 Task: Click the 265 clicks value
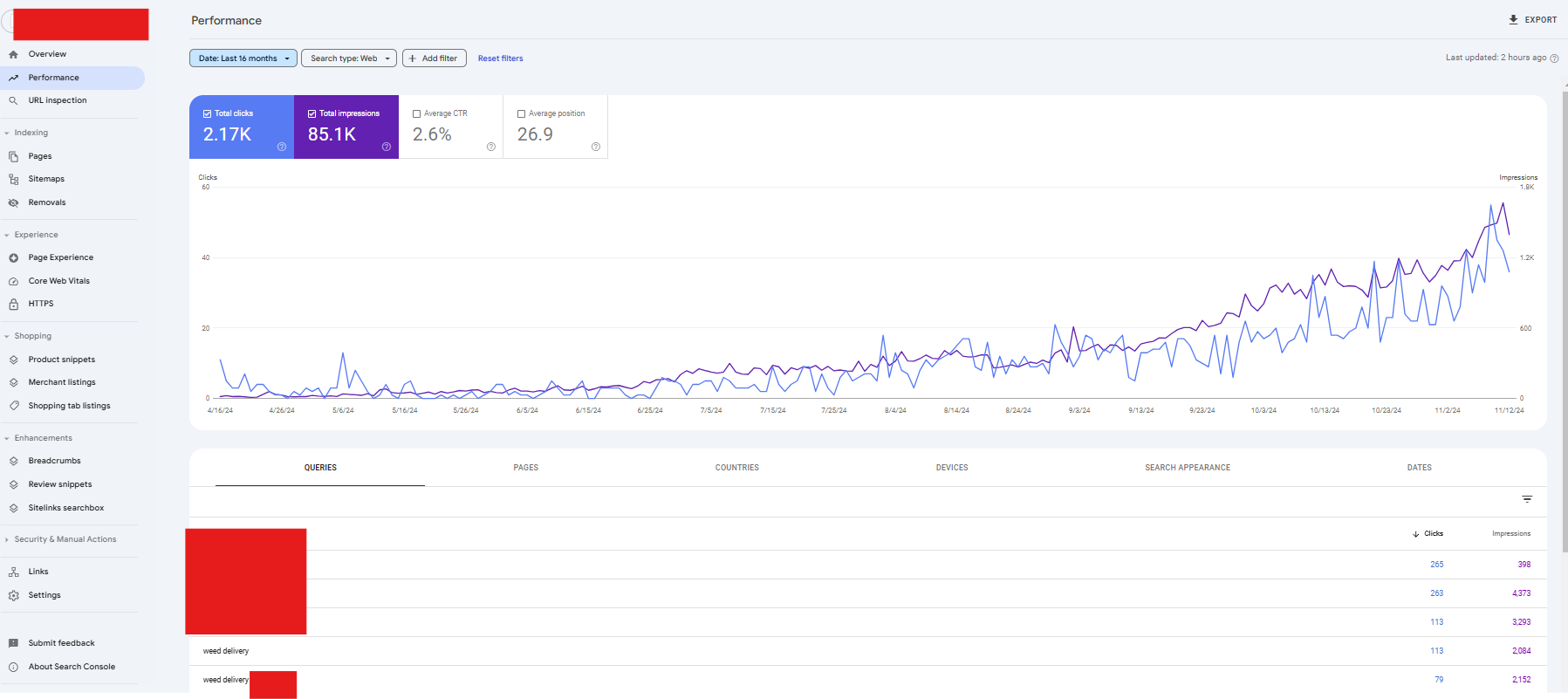pyautogui.click(x=1437, y=565)
